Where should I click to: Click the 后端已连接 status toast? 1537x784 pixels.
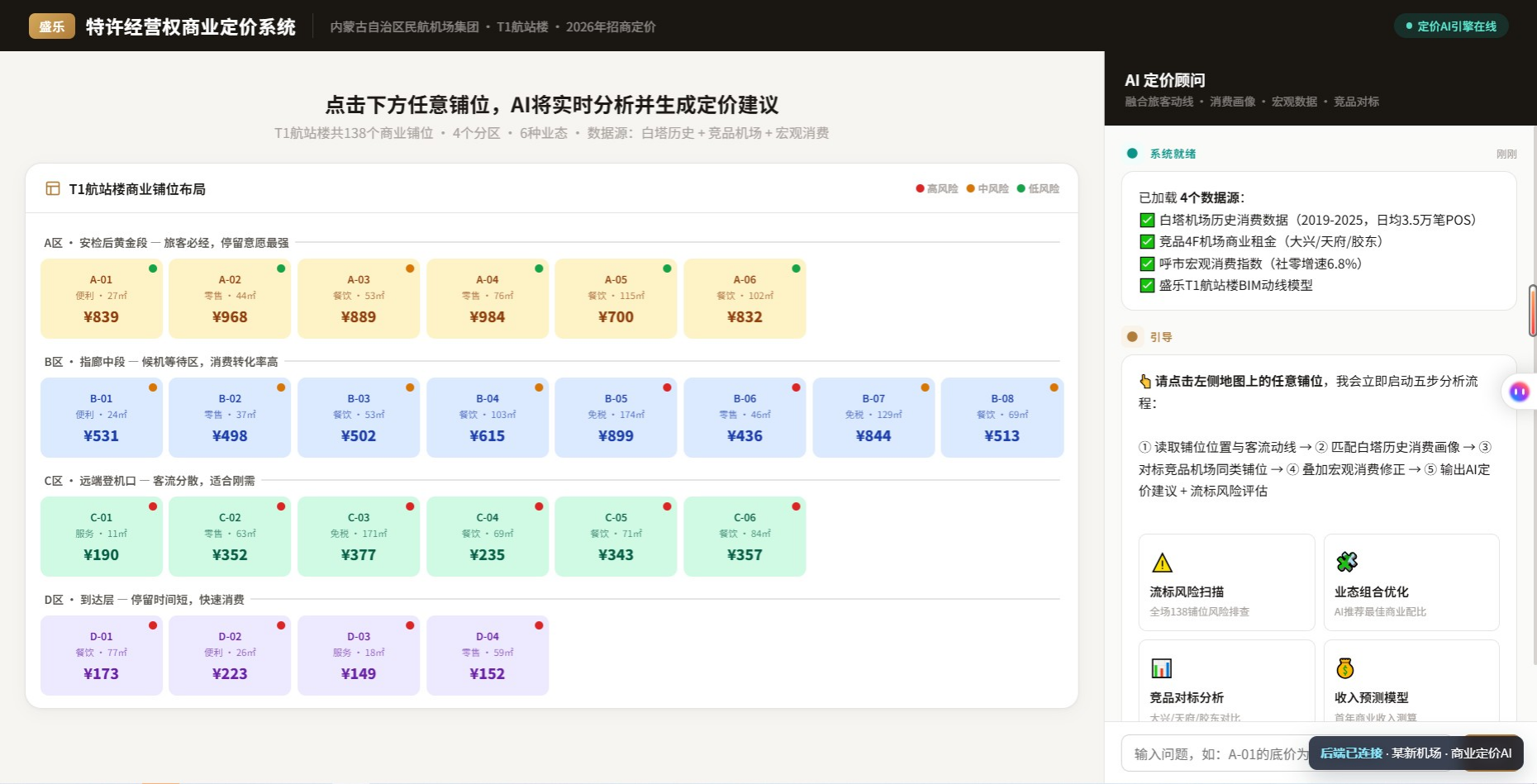click(1416, 753)
